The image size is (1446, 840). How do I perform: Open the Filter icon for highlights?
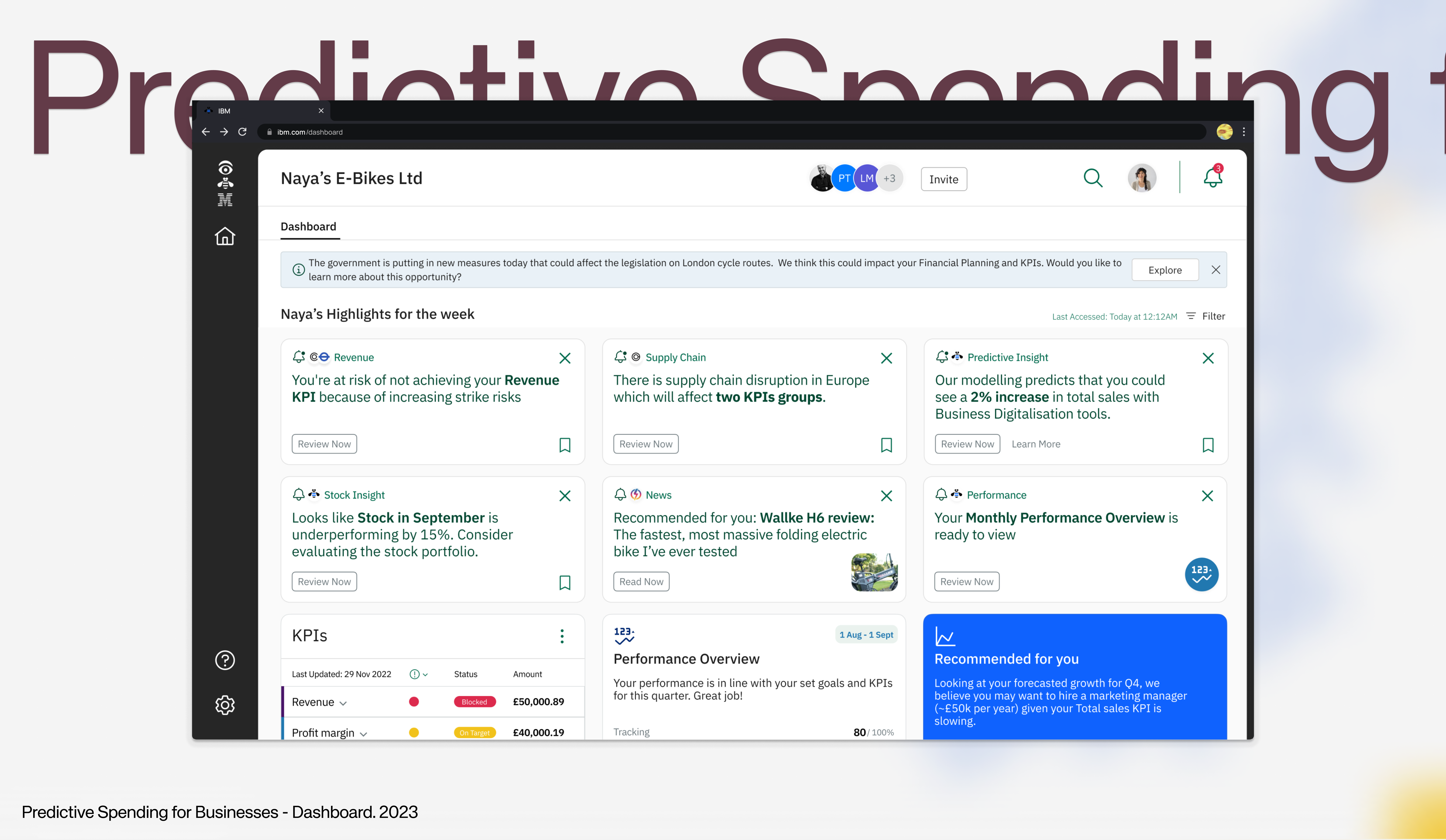[x=1191, y=316]
